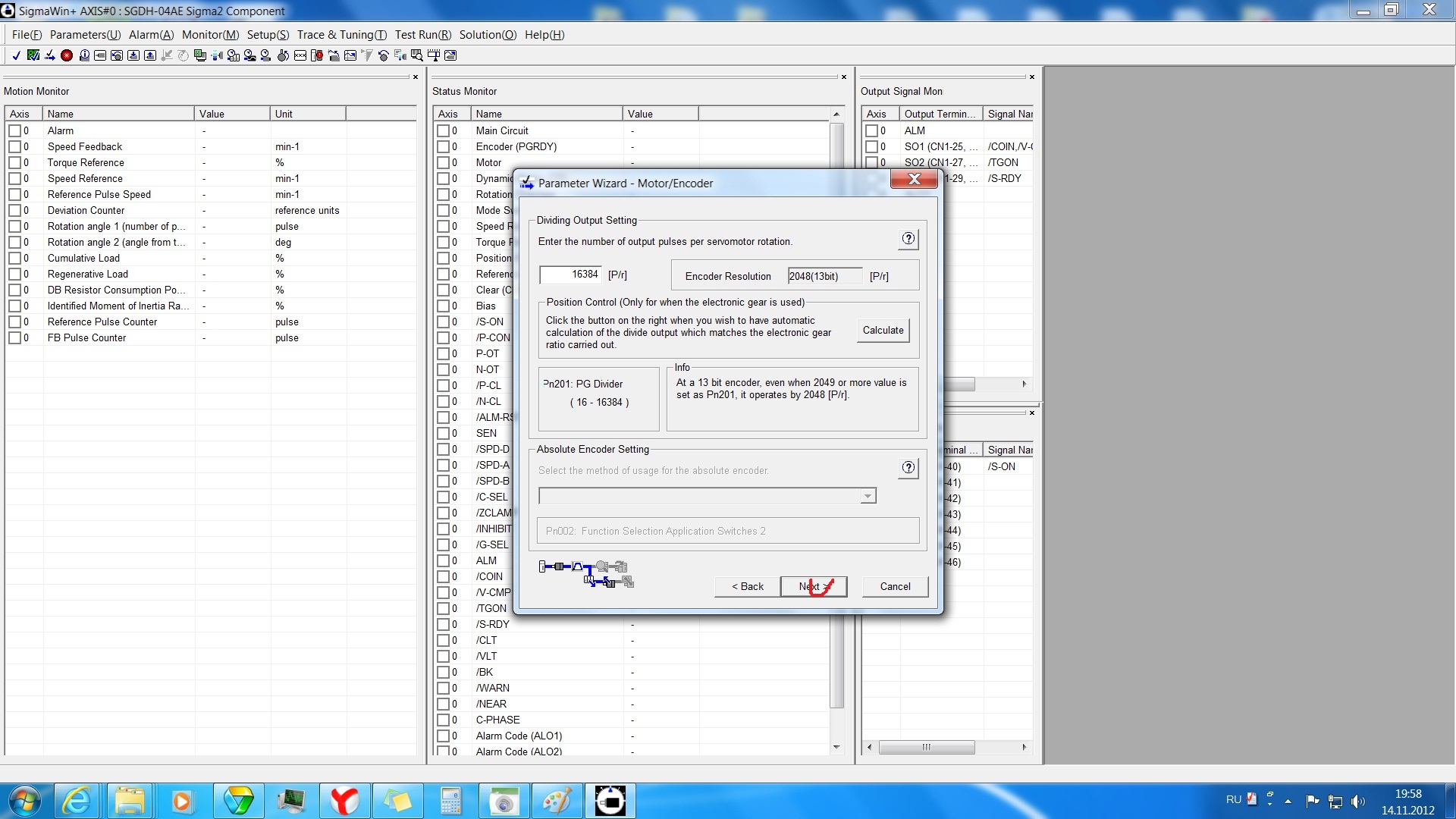The width and height of the screenshot is (1456, 819).
Task: Enable the Main Circuit status checkbox
Action: tap(443, 131)
